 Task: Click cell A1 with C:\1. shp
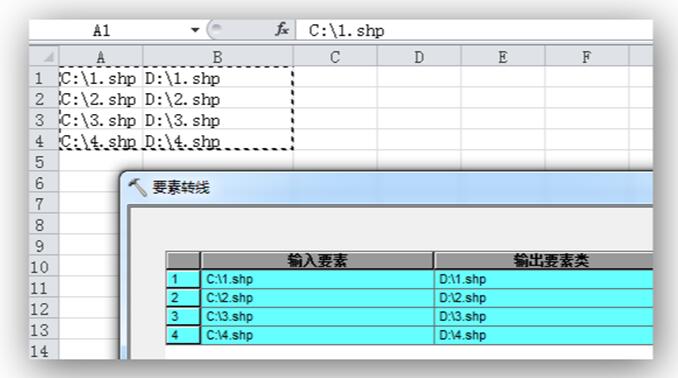(x=101, y=78)
